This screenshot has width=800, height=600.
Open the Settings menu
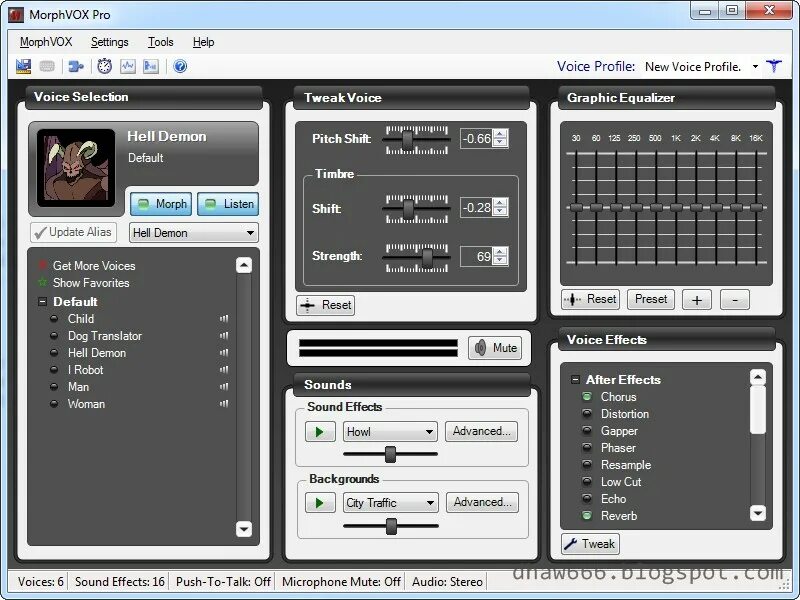(110, 42)
